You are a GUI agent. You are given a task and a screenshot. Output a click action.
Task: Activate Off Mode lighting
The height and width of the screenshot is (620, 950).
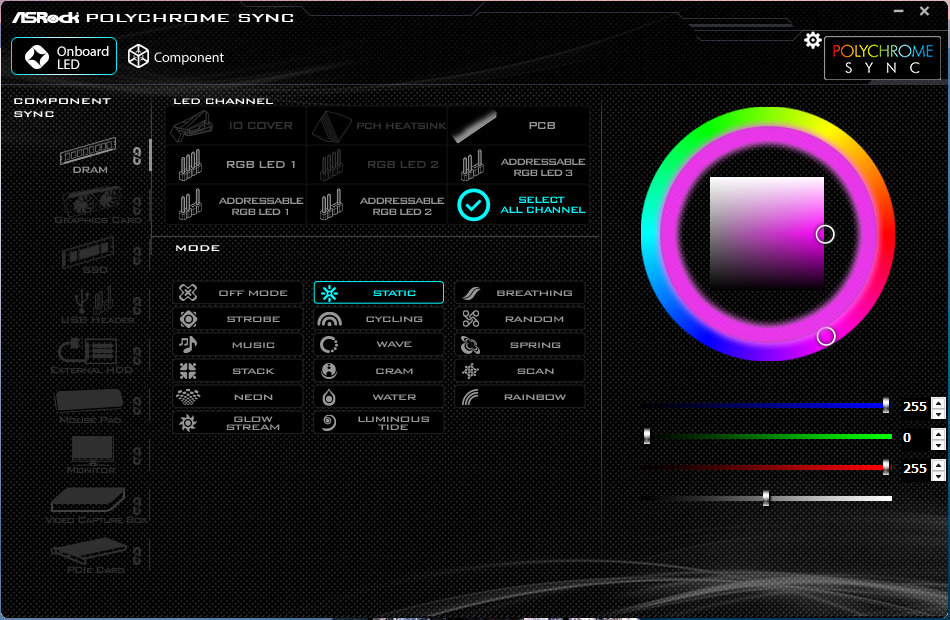238,293
